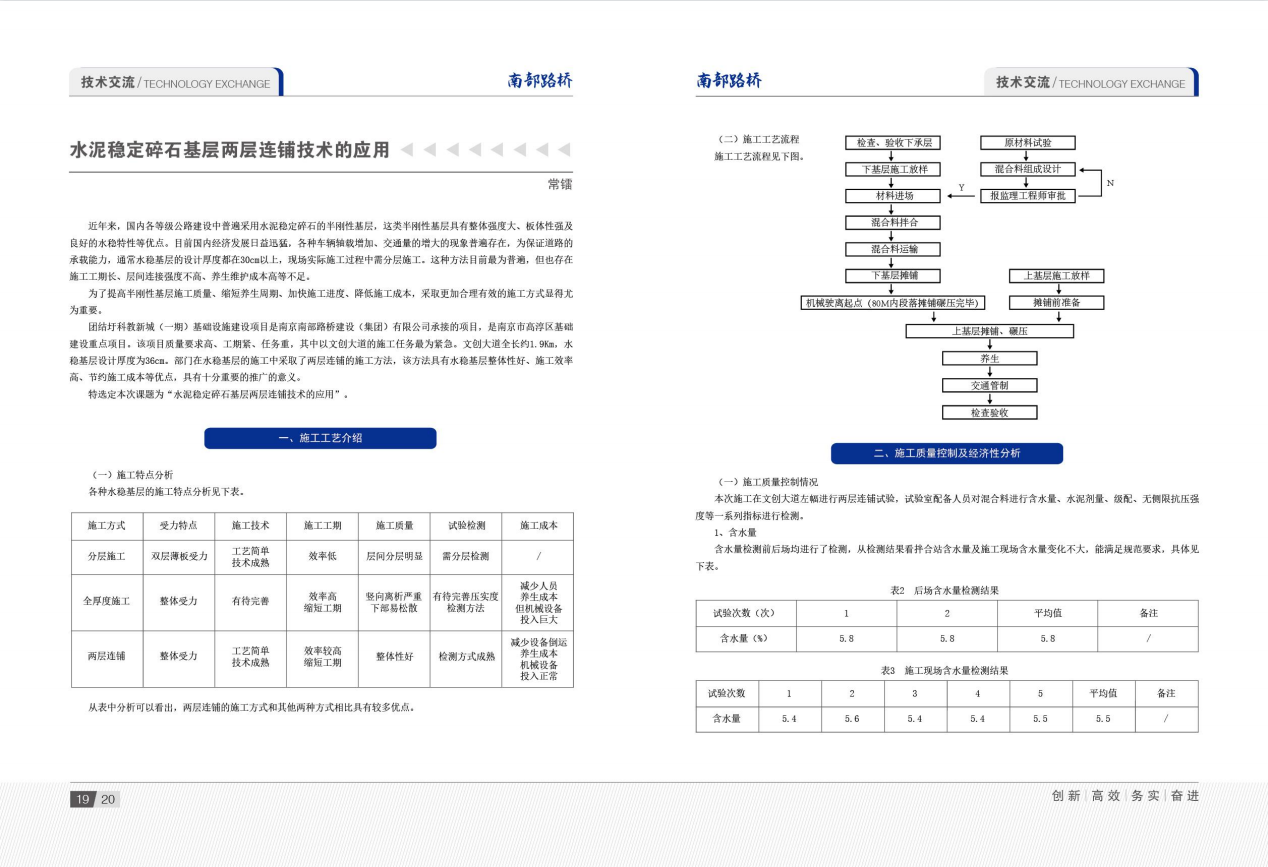
Task: Click caption 表2 后场含水量检测结果
Action: coord(946,590)
